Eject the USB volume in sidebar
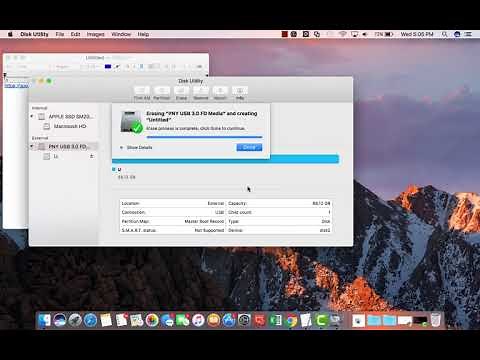 (92, 156)
